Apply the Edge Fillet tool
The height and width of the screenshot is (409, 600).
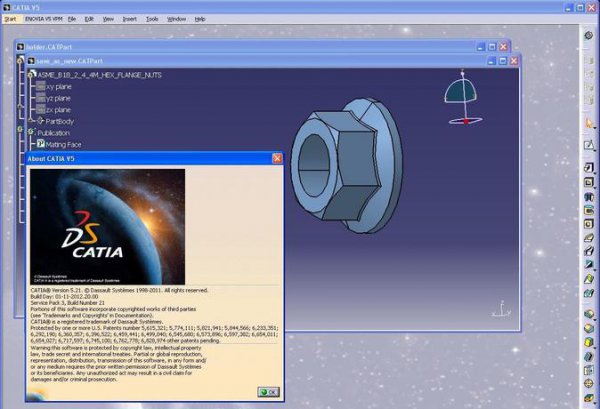[x=589, y=314]
